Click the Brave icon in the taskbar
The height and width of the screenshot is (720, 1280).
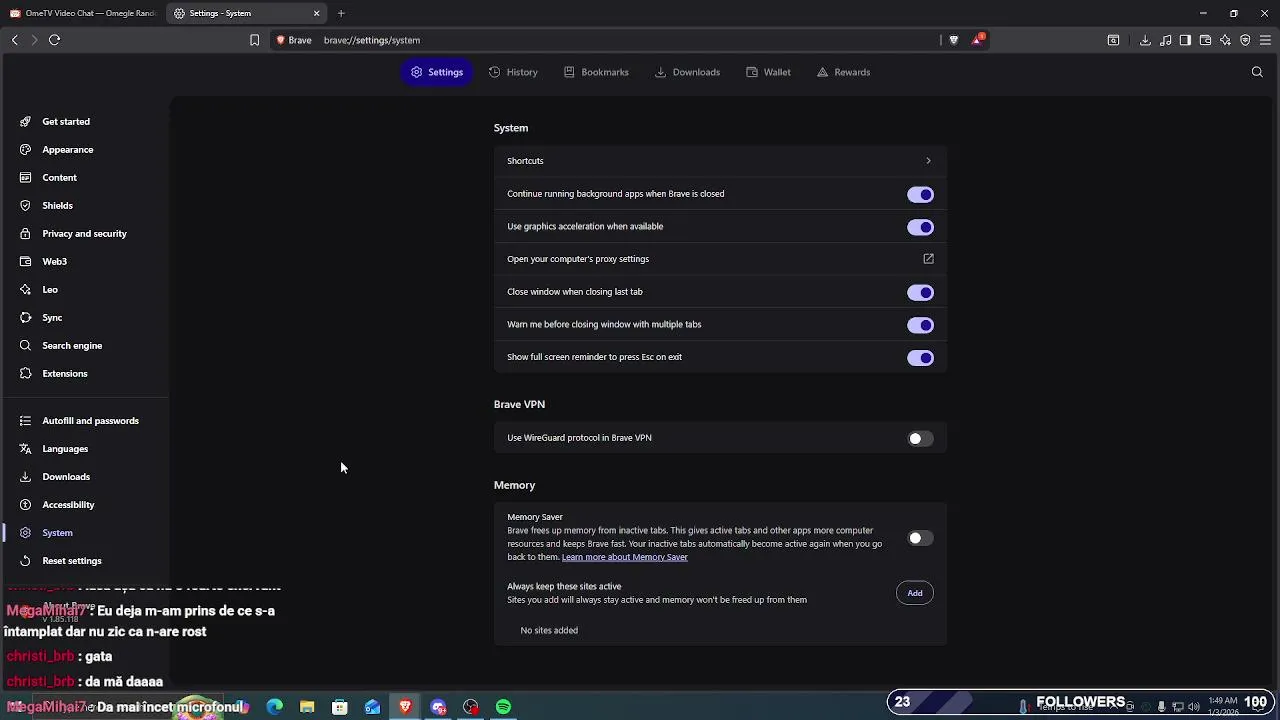tap(405, 707)
